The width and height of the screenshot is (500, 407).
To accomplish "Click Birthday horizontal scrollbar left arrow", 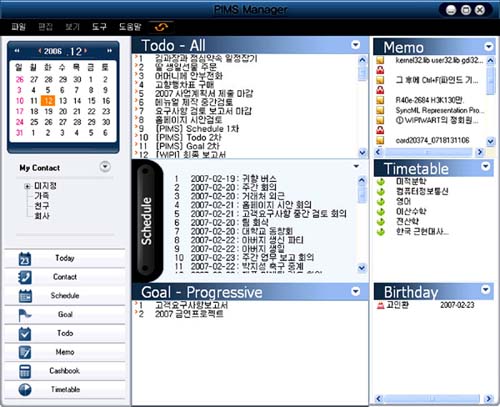I will 379,398.
